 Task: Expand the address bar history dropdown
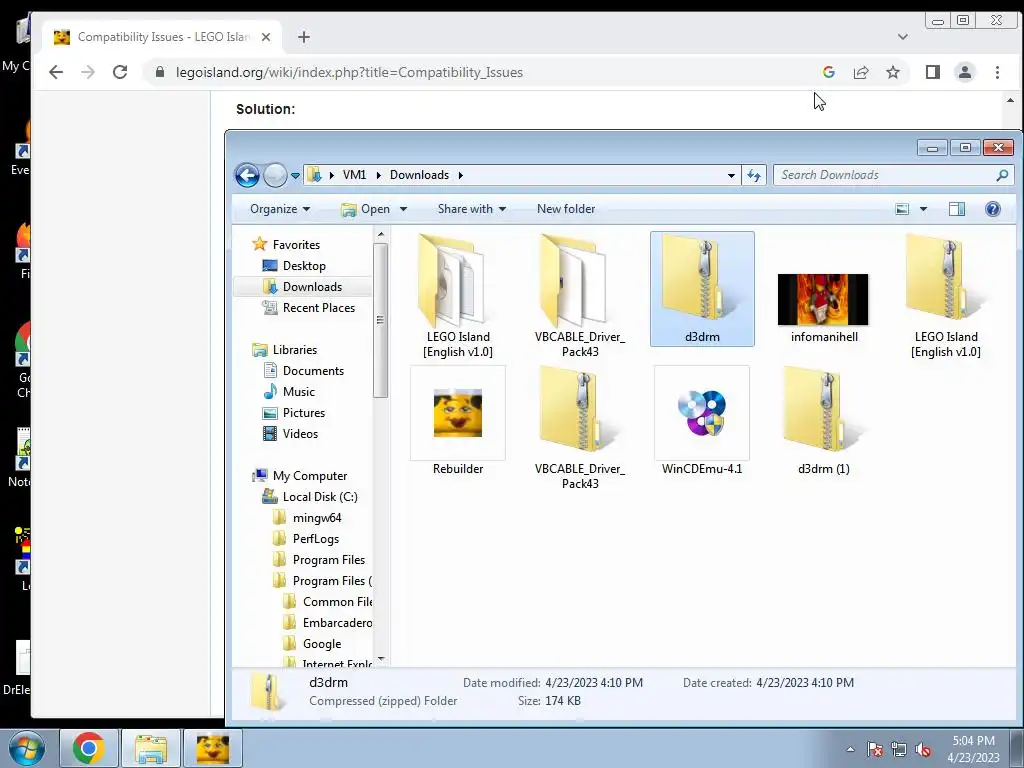click(x=731, y=175)
